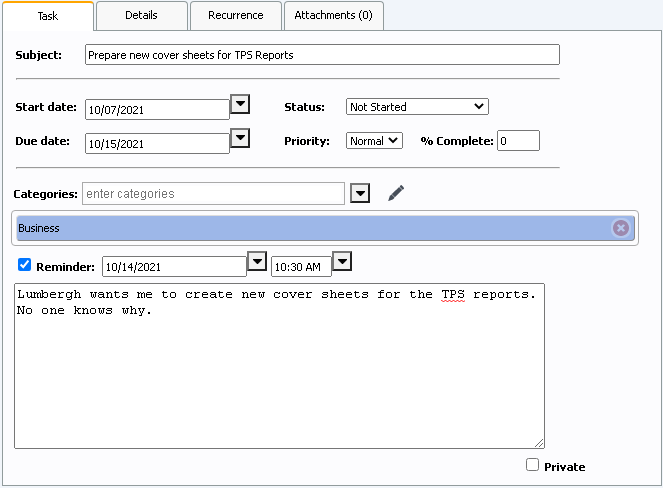Uncheck the Reminder checkbox
The height and width of the screenshot is (488, 663).
point(25,266)
